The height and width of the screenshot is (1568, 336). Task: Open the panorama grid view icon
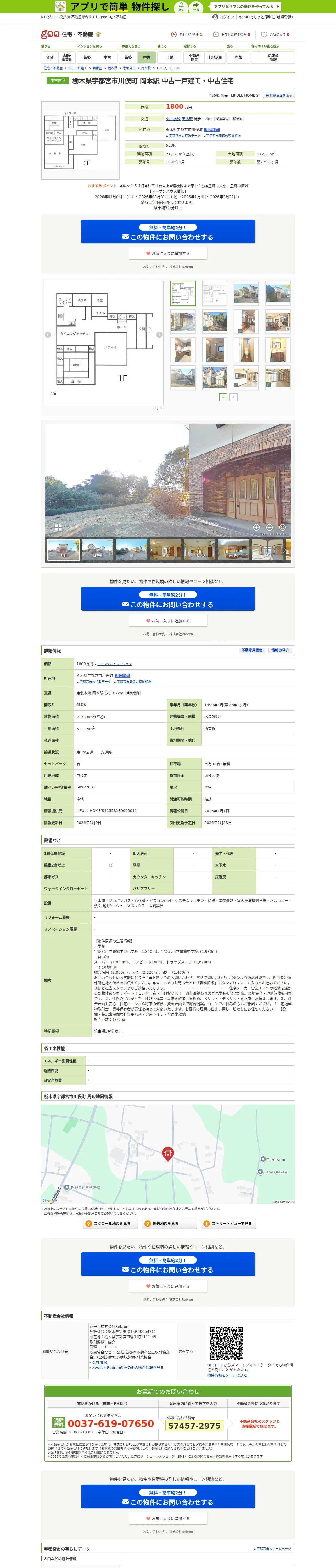(x=59, y=527)
